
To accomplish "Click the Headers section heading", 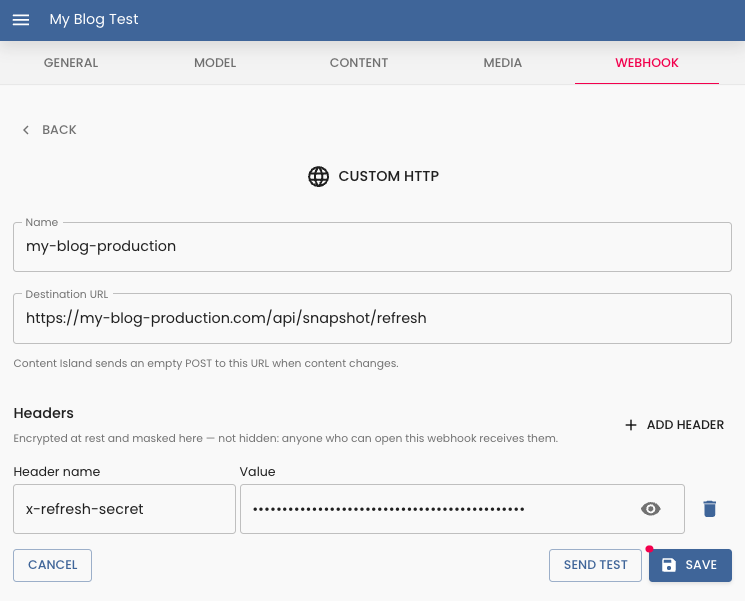I will click(43, 413).
